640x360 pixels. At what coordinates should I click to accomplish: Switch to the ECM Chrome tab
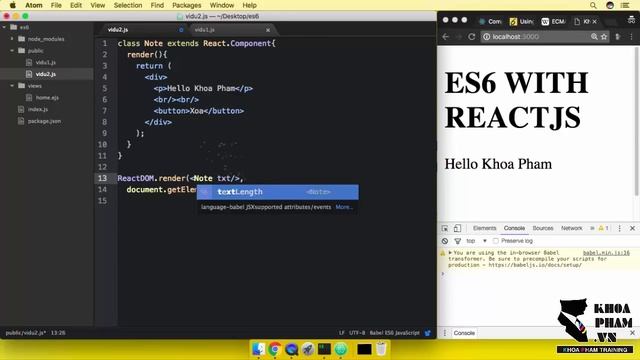(x=553, y=22)
